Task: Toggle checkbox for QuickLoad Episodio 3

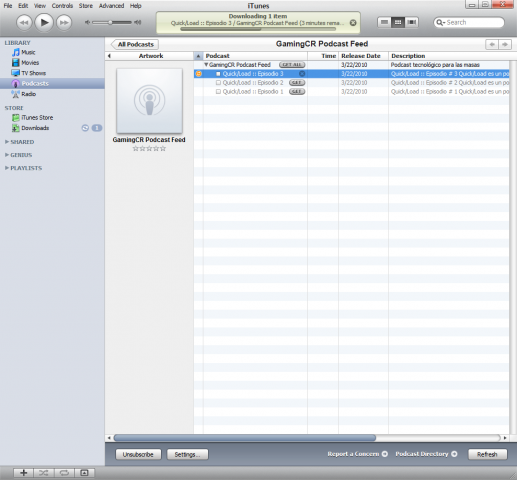Action: coord(218,74)
